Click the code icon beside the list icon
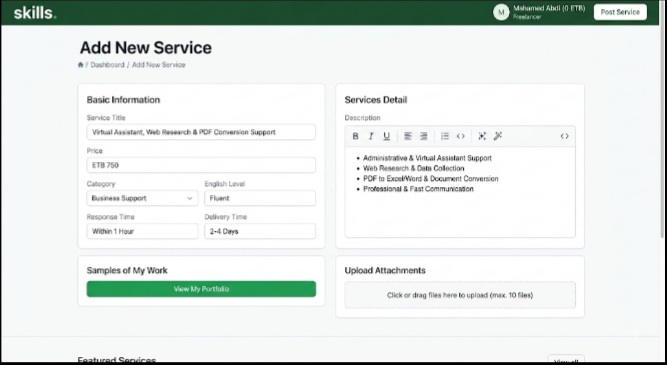 [461, 136]
